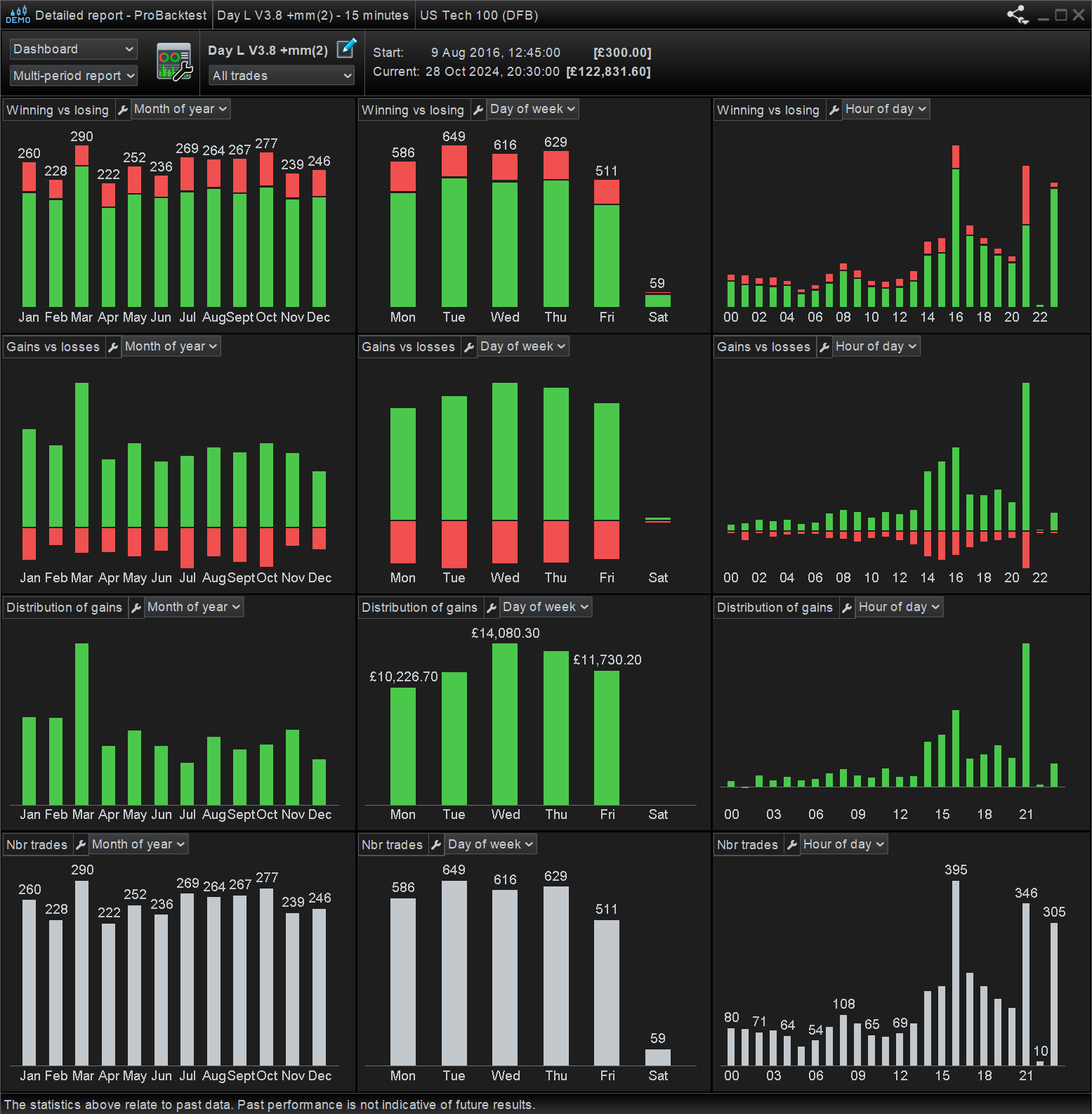Click the wrench beside Nbr trades Day of week
The width and height of the screenshot is (1092, 1114).
coord(436,845)
